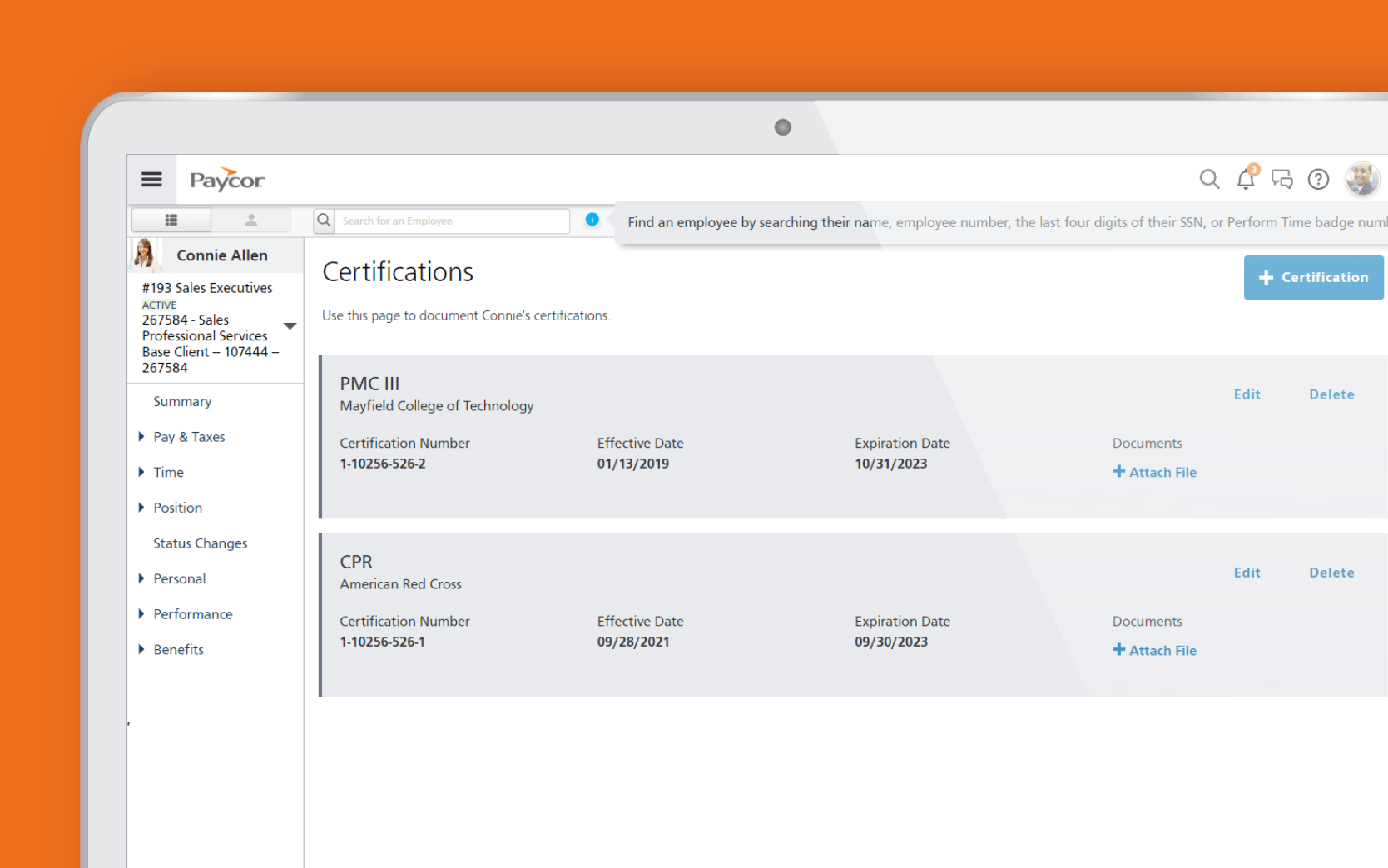Click the blue info icon
This screenshot has height=868, width=1388.
coord(592,219)
